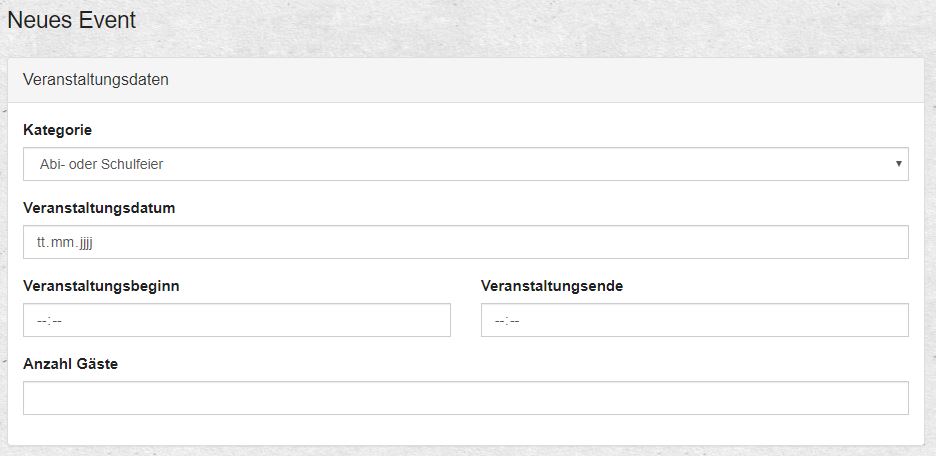Select minutes segment in Veranstaltungsbeginn

56,321
